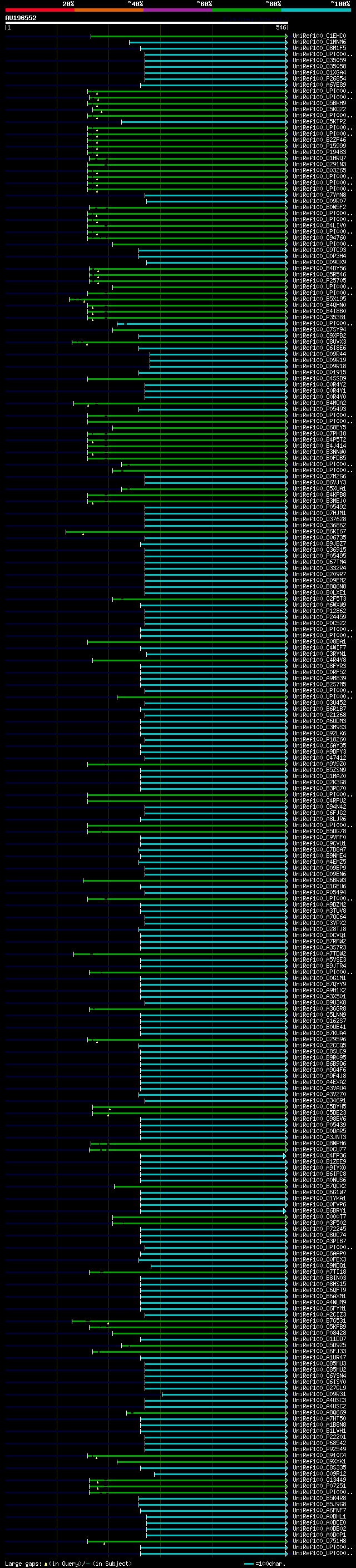Select the UniRef100_P19483 label
Viewport: 356px width, 1568px height.
319,152
